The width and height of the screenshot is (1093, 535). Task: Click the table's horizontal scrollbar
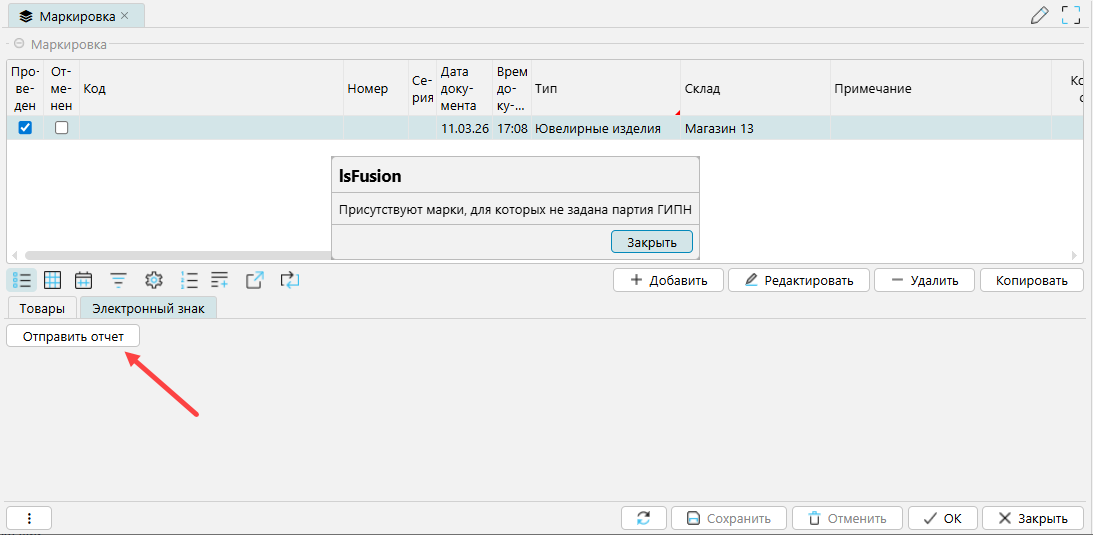pos(180,256)
